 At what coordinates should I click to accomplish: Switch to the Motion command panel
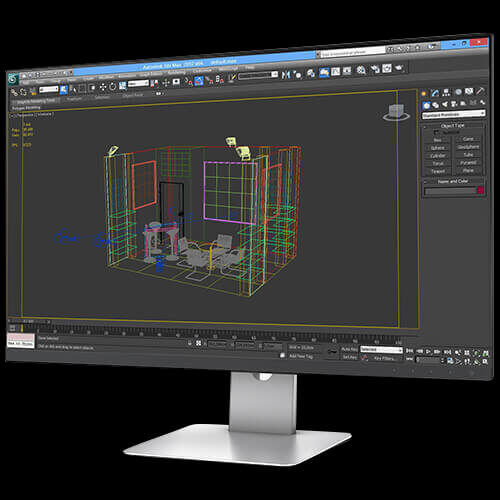[x=458, y=91]
